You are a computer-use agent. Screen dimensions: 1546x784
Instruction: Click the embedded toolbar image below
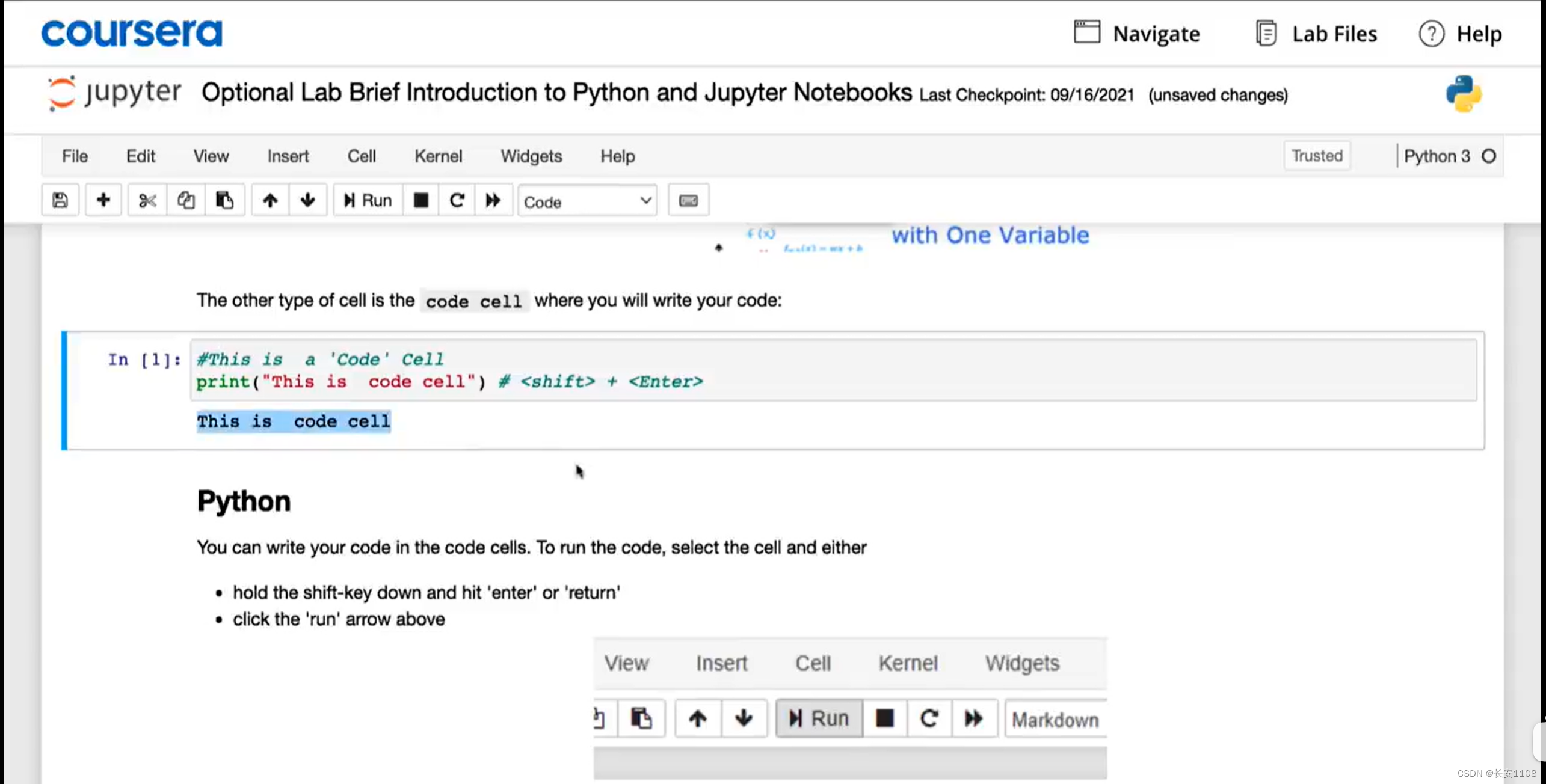850,709
